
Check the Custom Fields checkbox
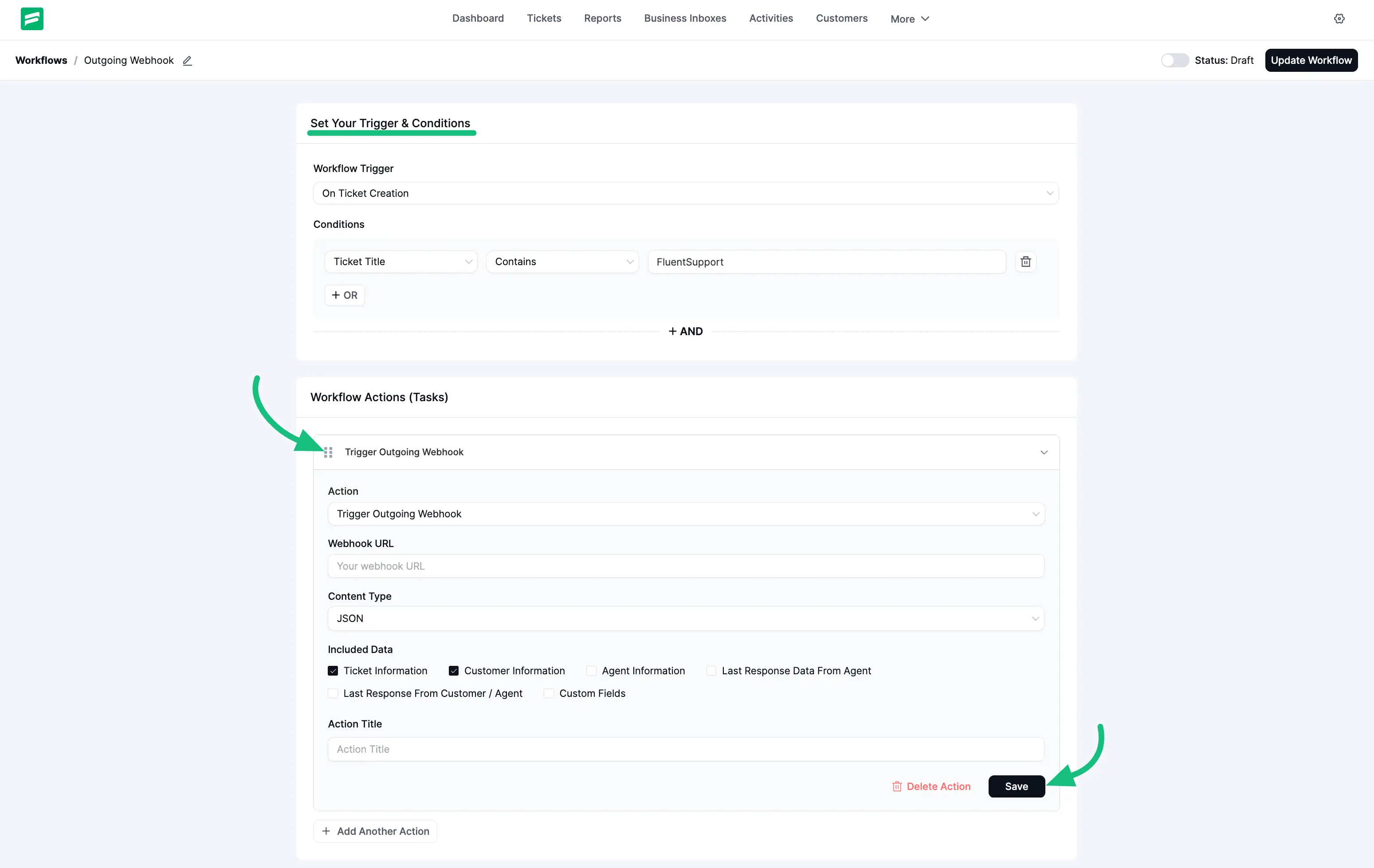548,693
